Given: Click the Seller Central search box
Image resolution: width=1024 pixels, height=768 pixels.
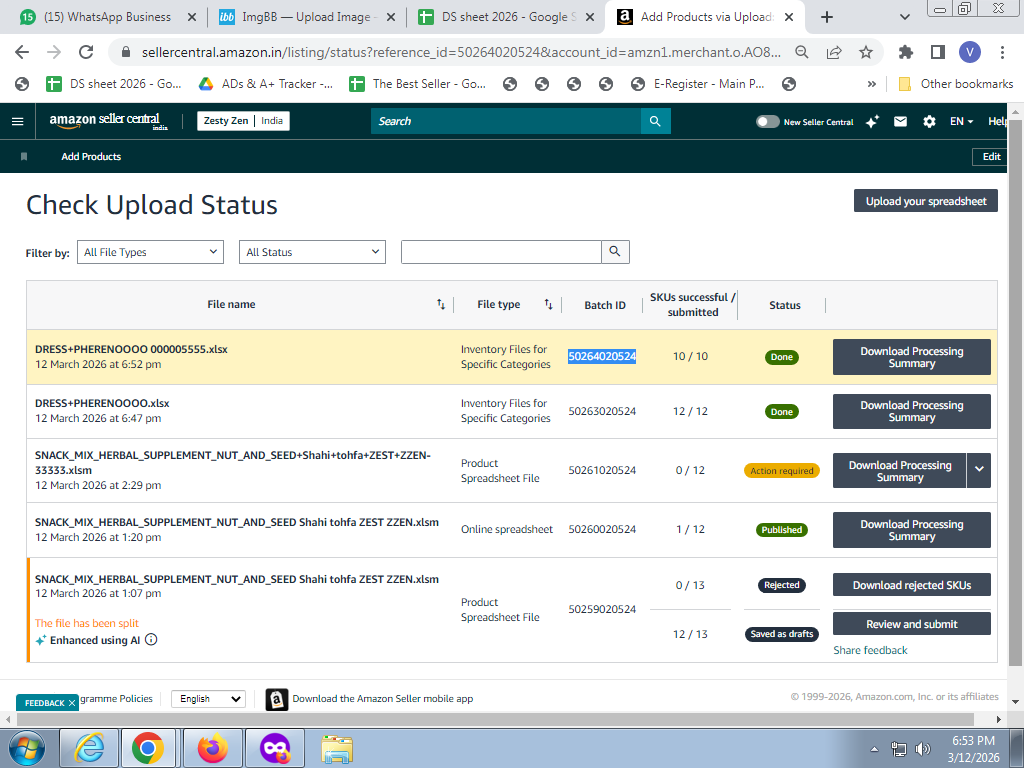Looking at the screenshot, I should click(506, 121).
